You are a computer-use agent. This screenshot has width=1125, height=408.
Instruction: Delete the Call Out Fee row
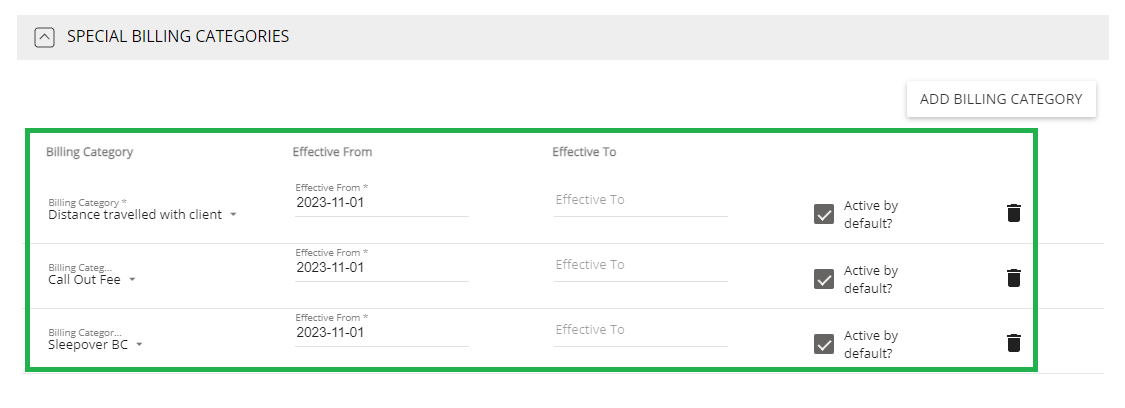[x=1013, y=278]
